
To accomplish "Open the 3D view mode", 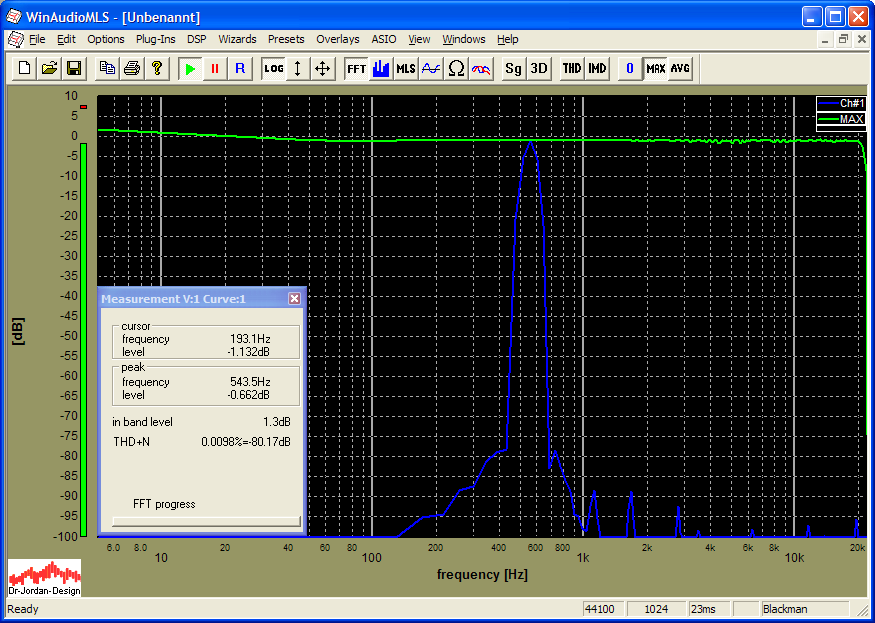I will pyautogui.click(x=539, y=68).
